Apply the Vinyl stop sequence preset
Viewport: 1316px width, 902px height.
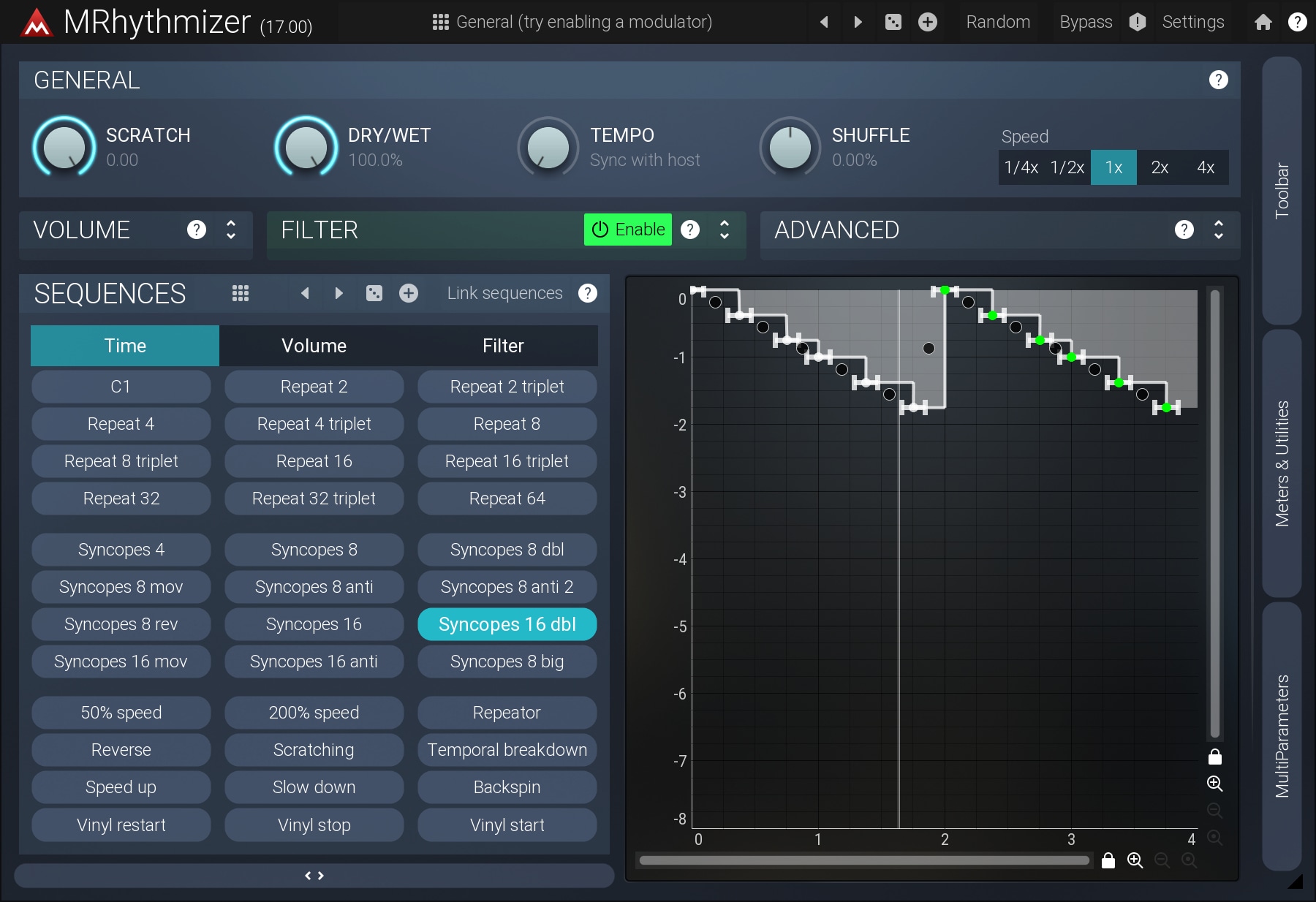tap(314, 825)
